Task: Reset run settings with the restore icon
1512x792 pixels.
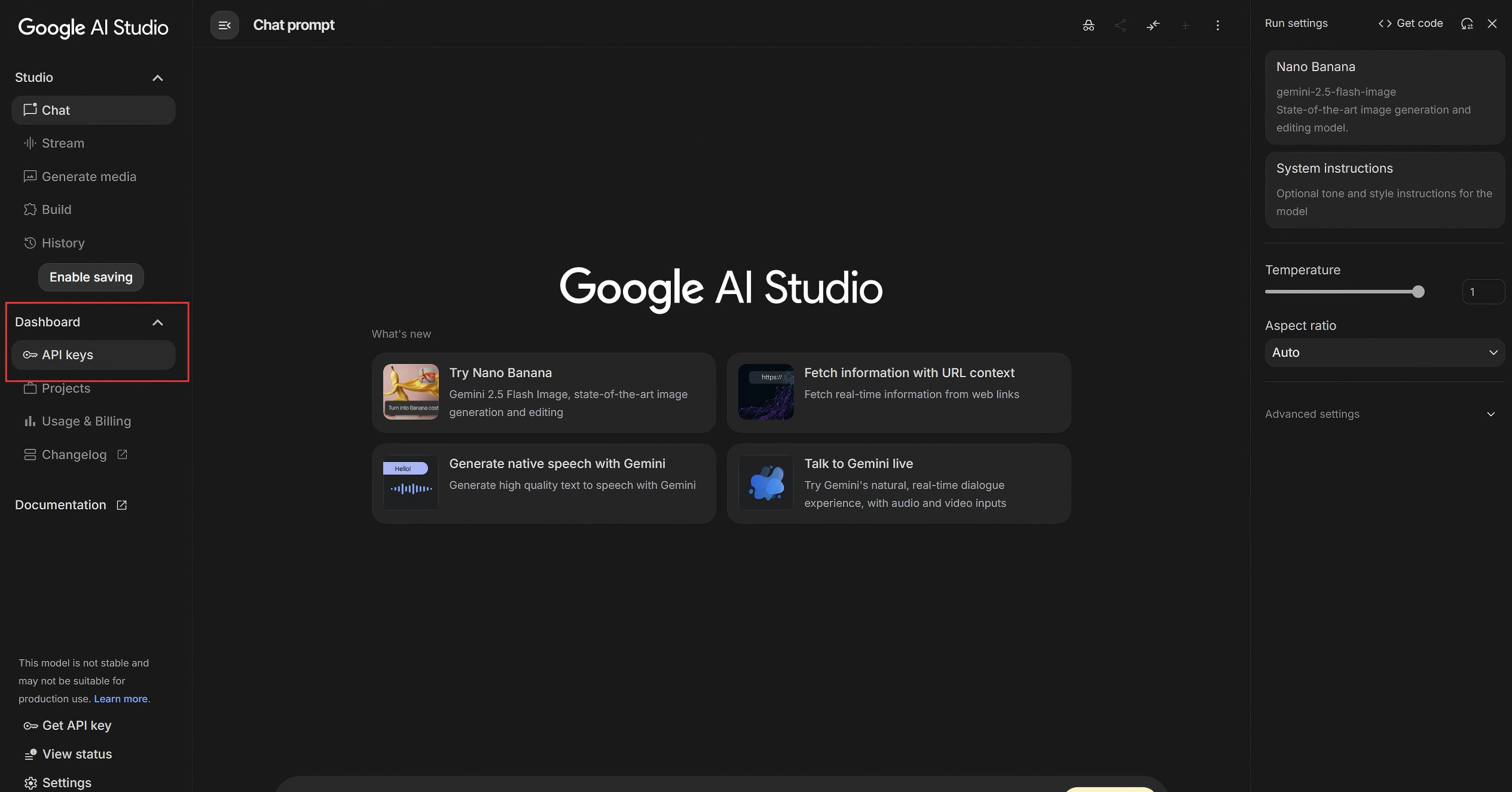Action: (1467, 23)
